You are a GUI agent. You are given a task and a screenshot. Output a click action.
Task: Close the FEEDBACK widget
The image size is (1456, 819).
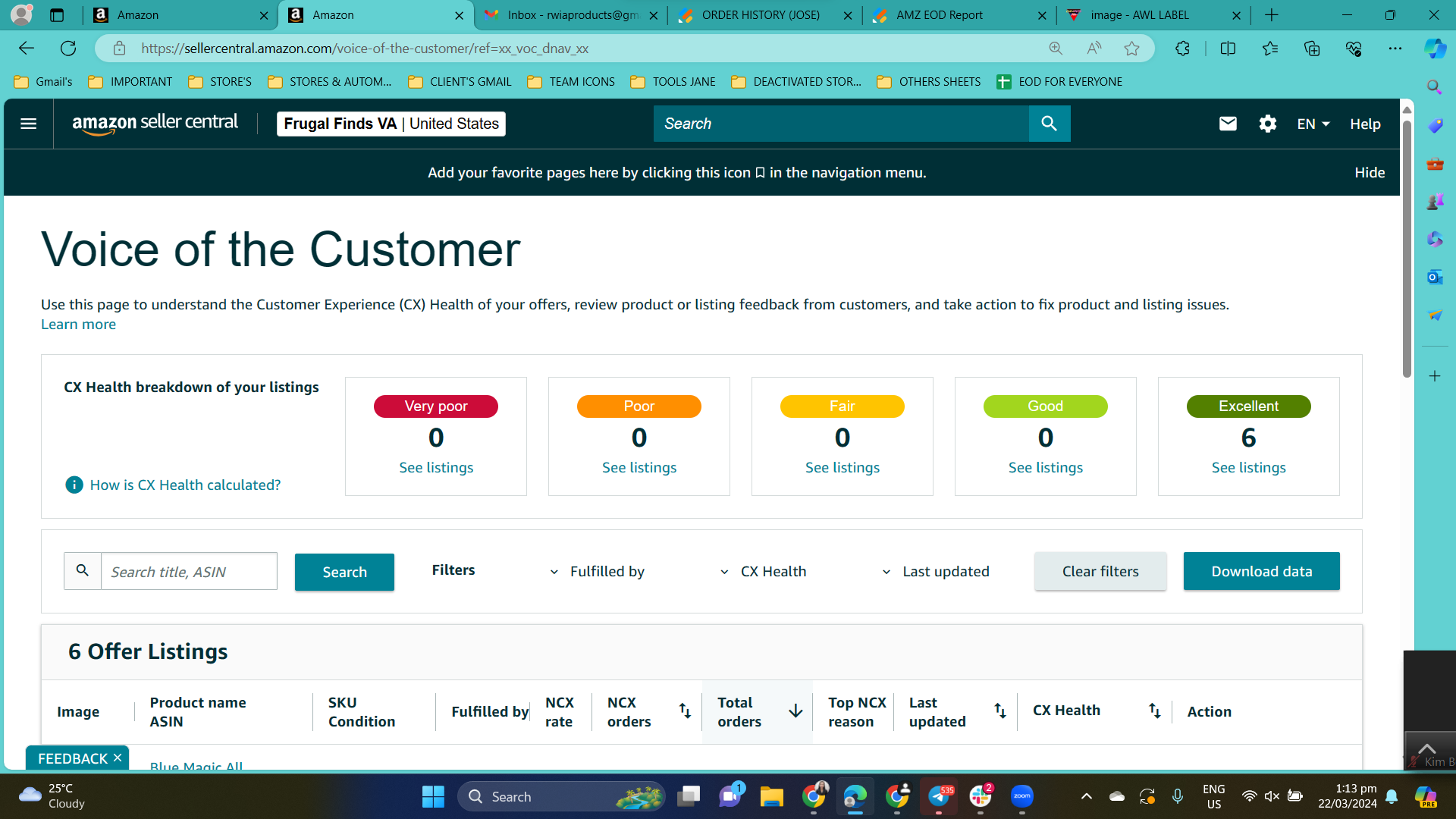pos(118,758)
